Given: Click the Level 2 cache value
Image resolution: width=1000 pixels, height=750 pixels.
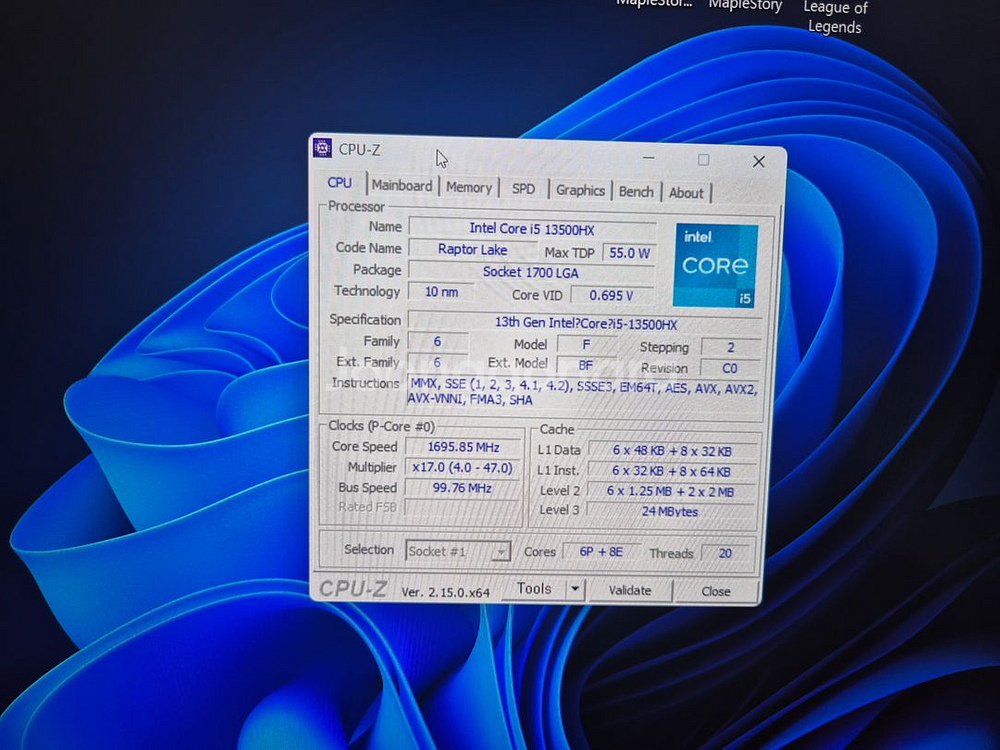Looking at the screenshot, I should pos(670,492).
